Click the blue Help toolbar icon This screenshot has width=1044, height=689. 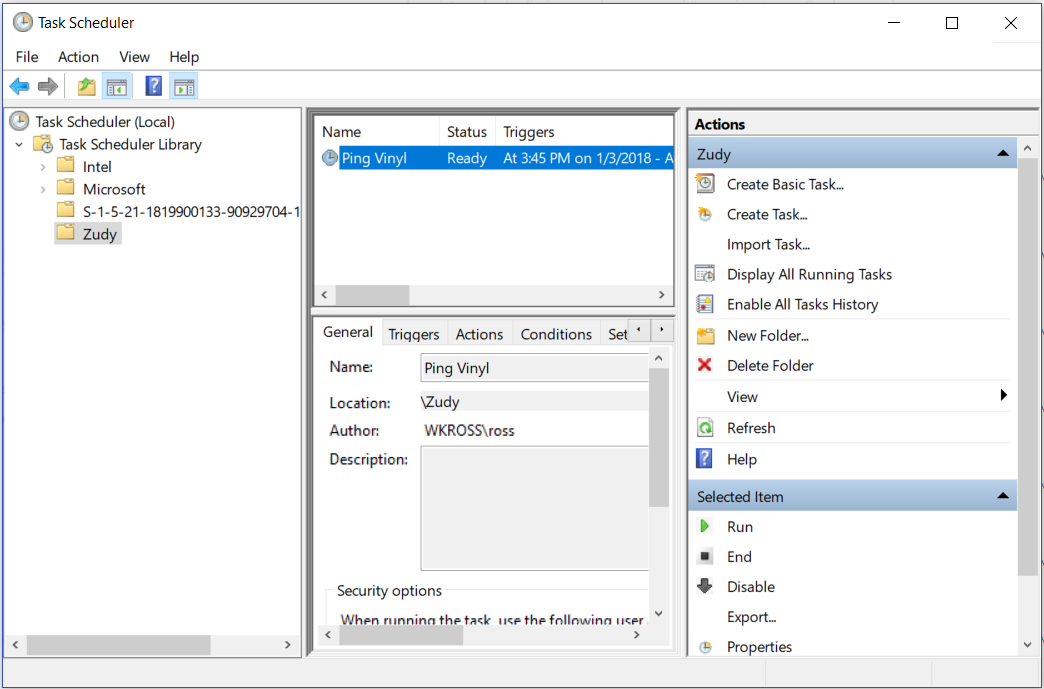pos(153,87)
